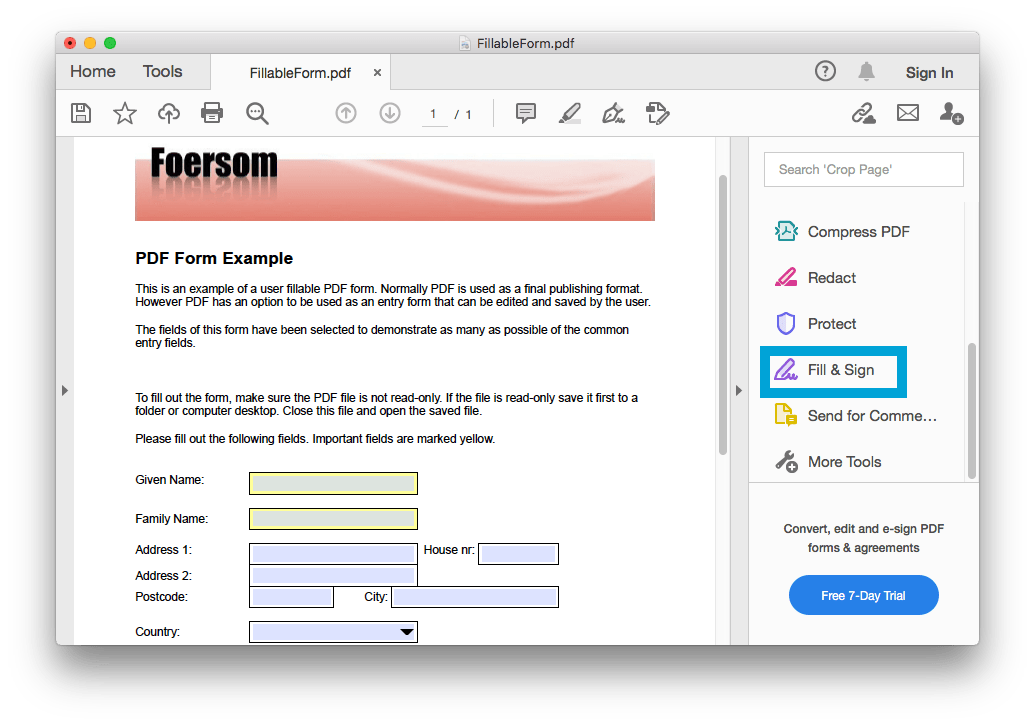Send document by email envelope icon

(x=908, y=113)
